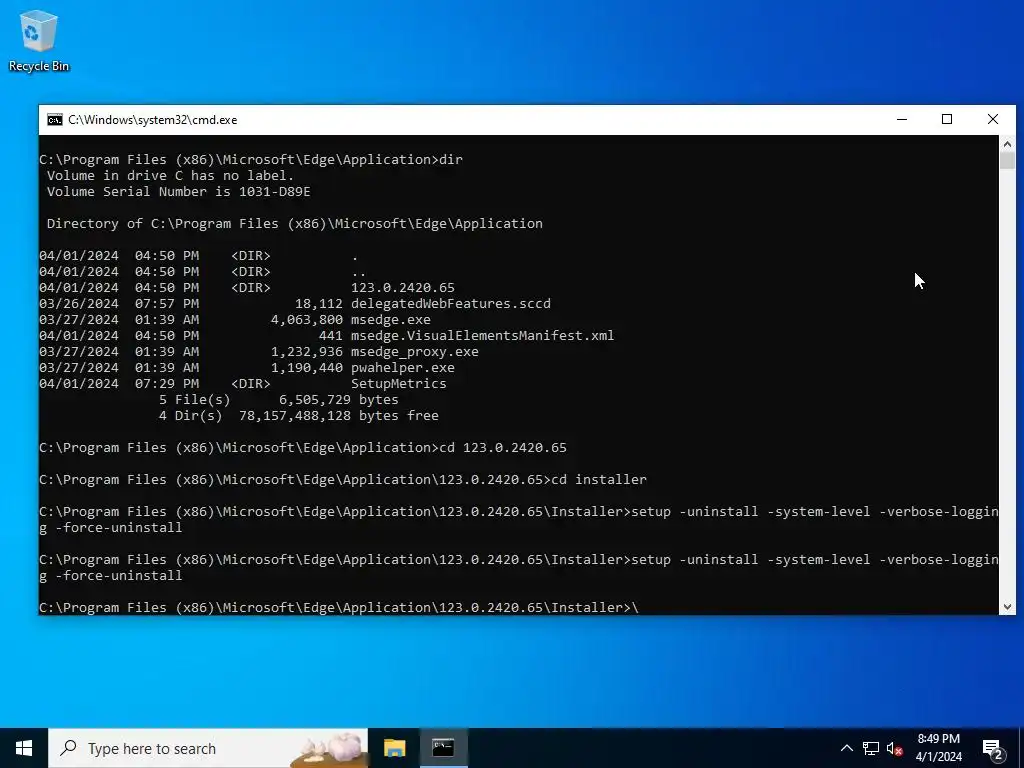Show hidden system tray icons
This screenshot has height=768, width=1024.
(x=846, y=748)
